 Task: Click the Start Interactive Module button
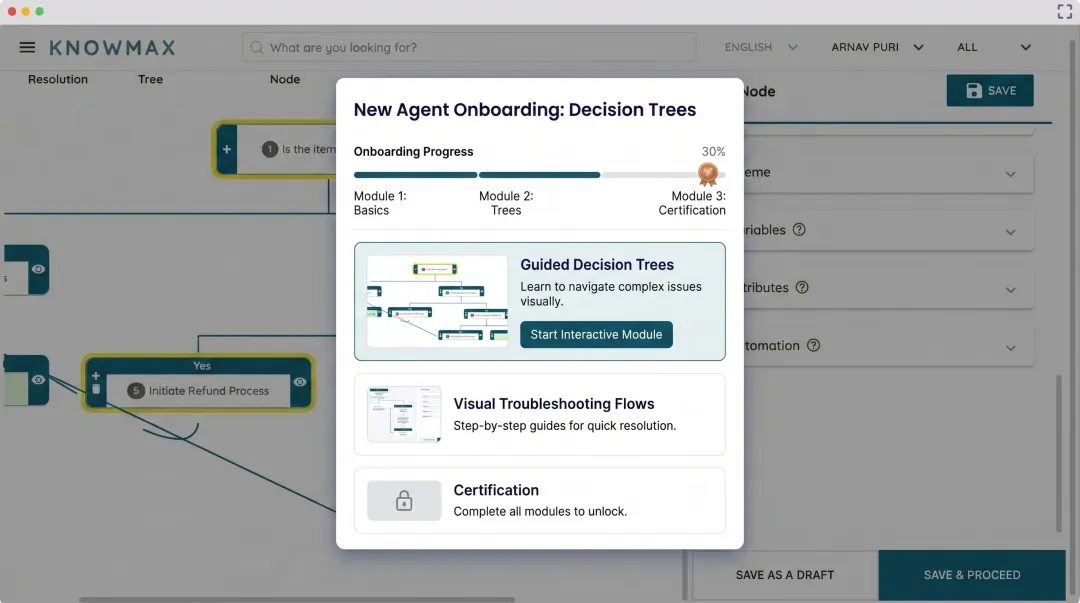tap(596, 334)
